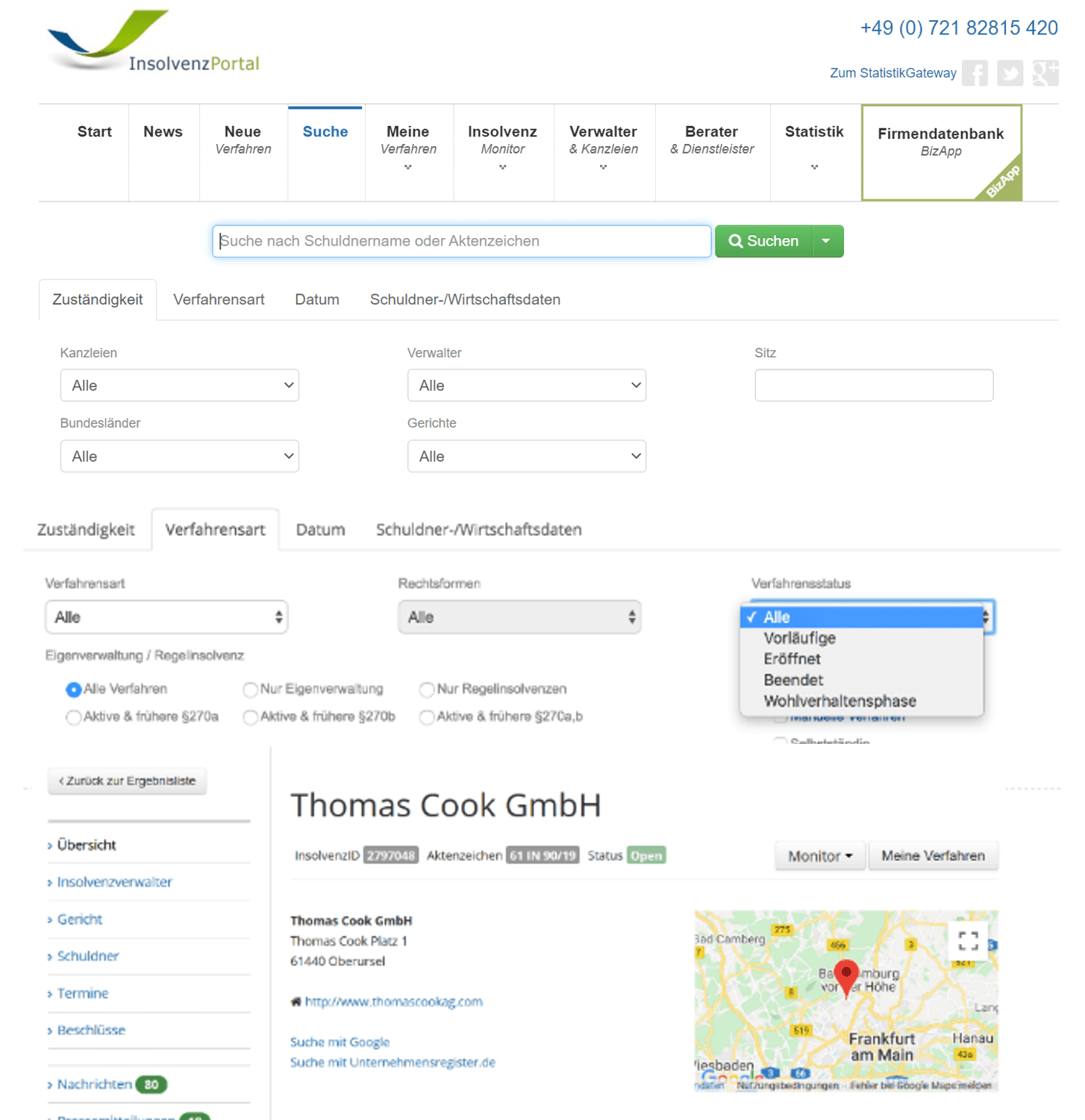1085x1120 pixels.
Task: Open Neue Verfahren navigation item
Action: pyautogui.click(x=243, y=140)
